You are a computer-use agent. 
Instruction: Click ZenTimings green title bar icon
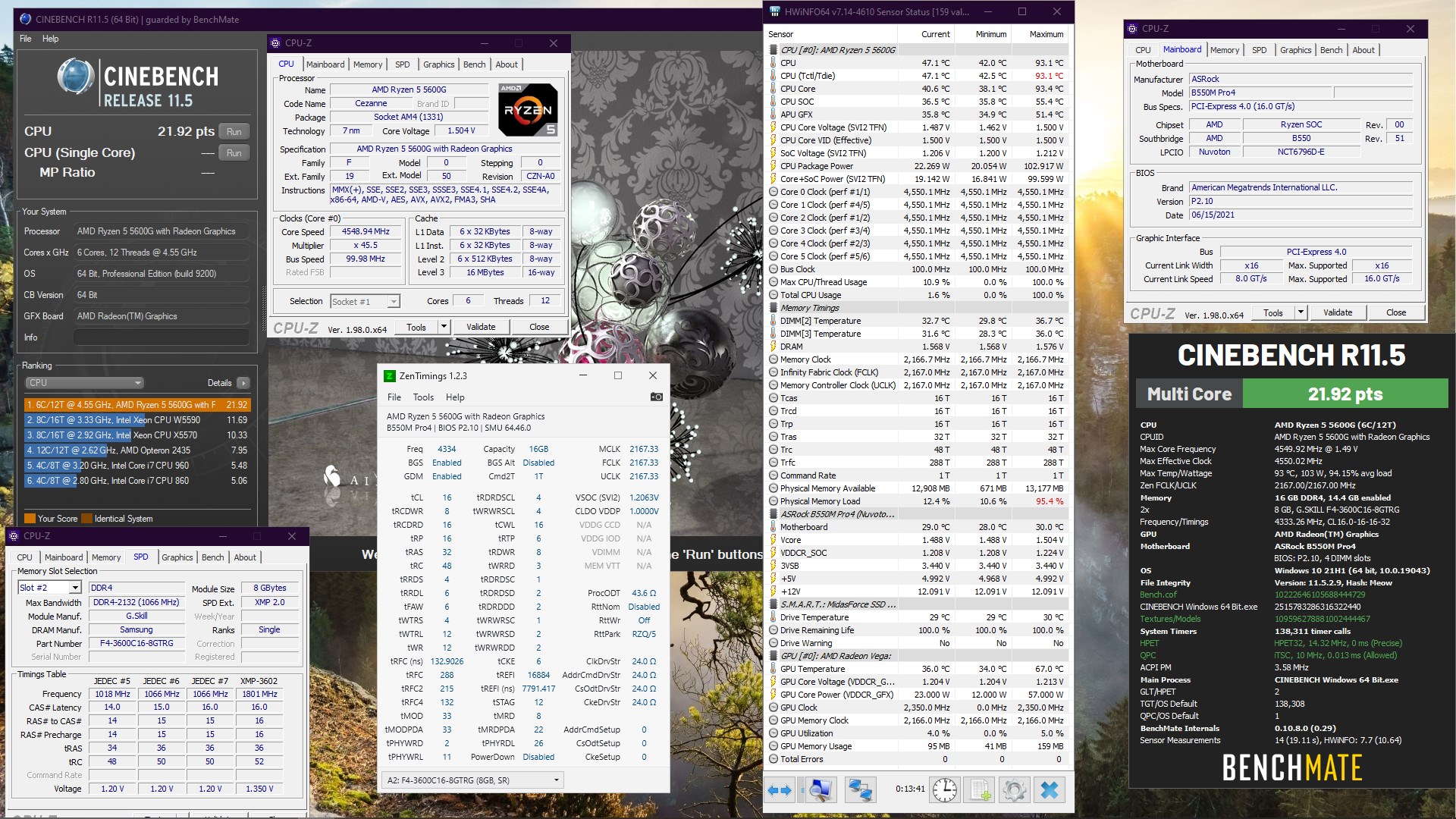pyautogui.click(x=390, y=375)
